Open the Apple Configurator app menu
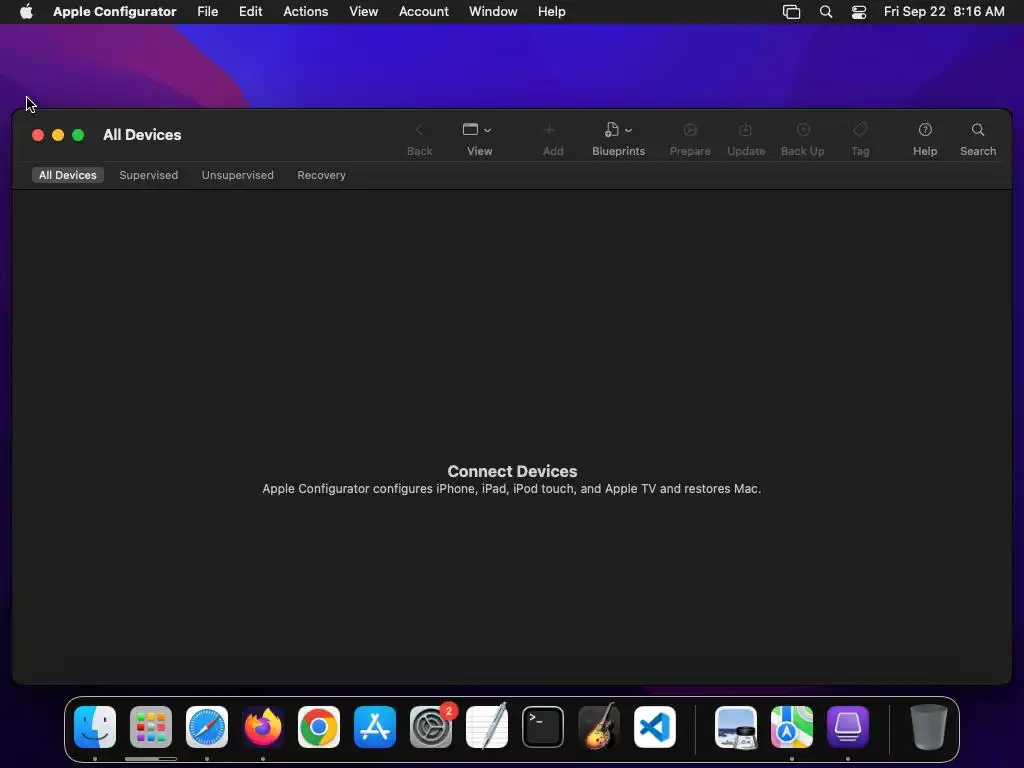1024x768 pixels. pos(114,11)
